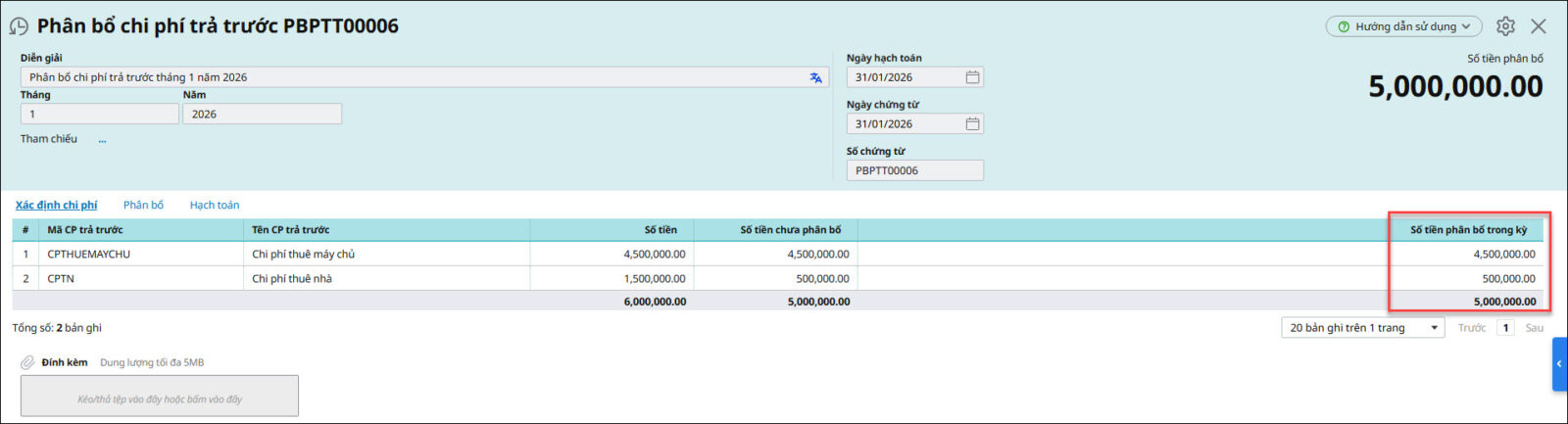Open calendar picker for Ngày hạch toán
Viewport: 1568px width, 424px height.
tap(972, 77)
